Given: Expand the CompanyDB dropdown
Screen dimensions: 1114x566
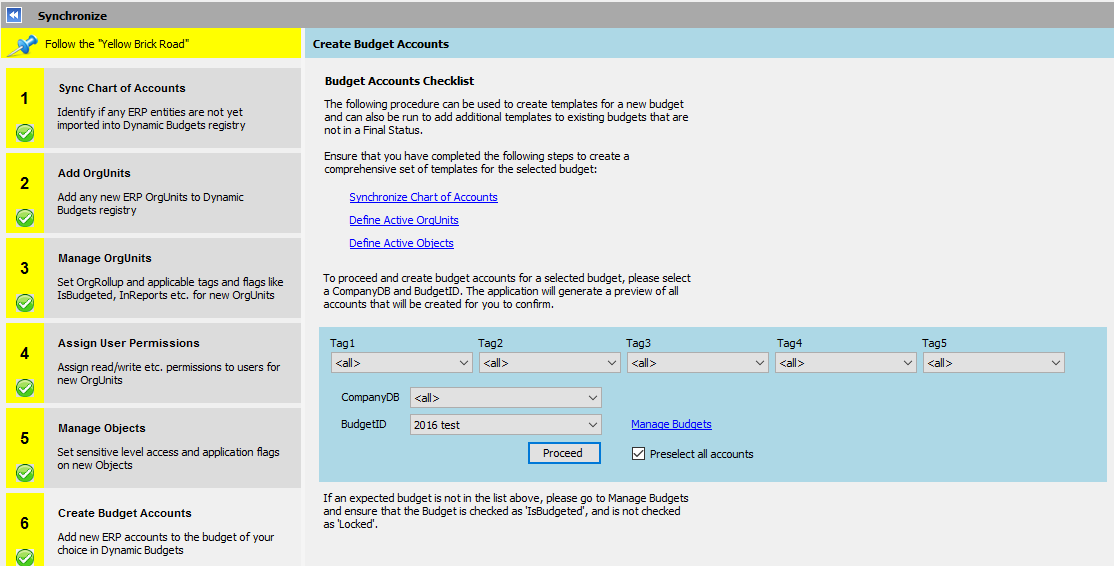Looking at the screenshot, I should (506, 398).
